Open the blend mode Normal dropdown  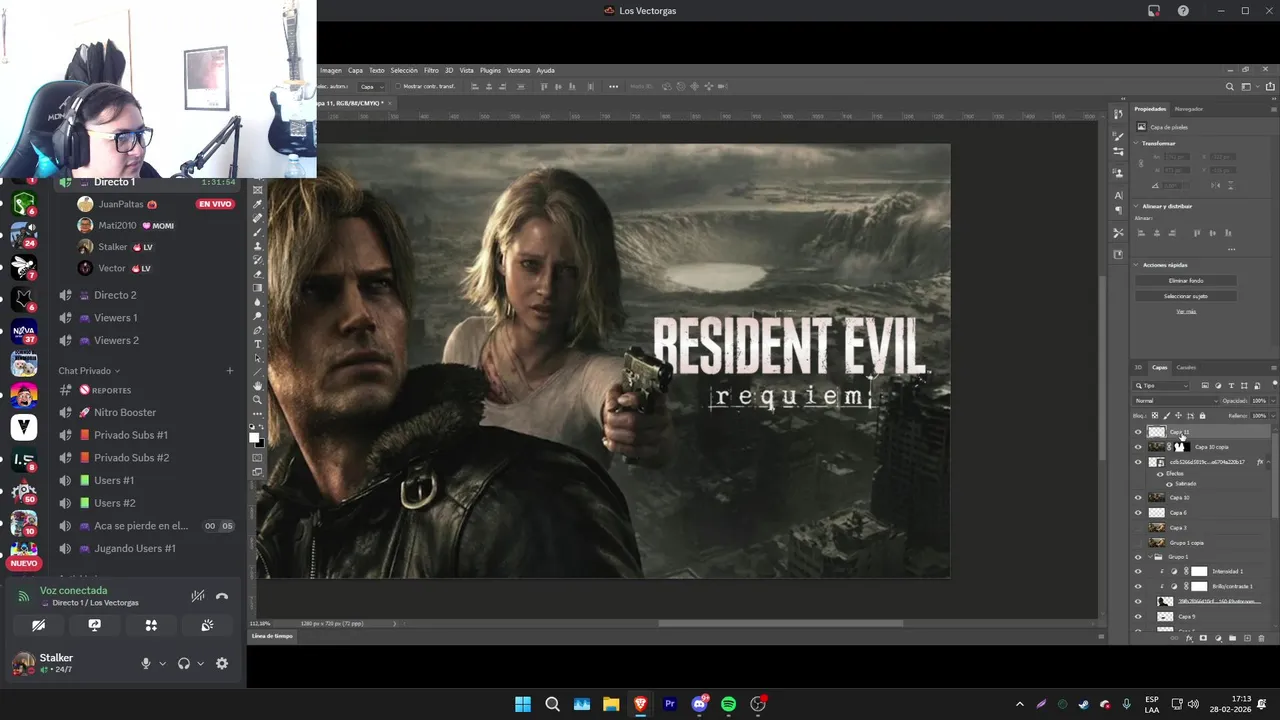(1176, 401)
